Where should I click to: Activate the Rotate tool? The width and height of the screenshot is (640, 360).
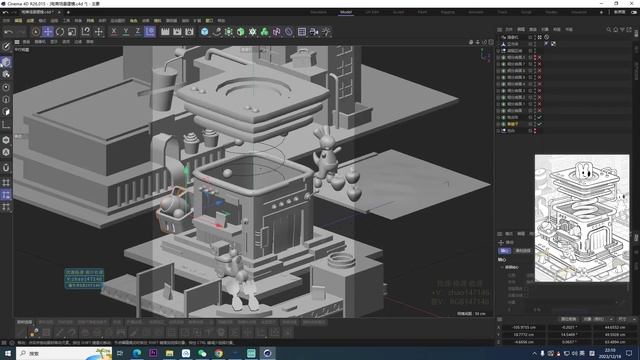60,32
